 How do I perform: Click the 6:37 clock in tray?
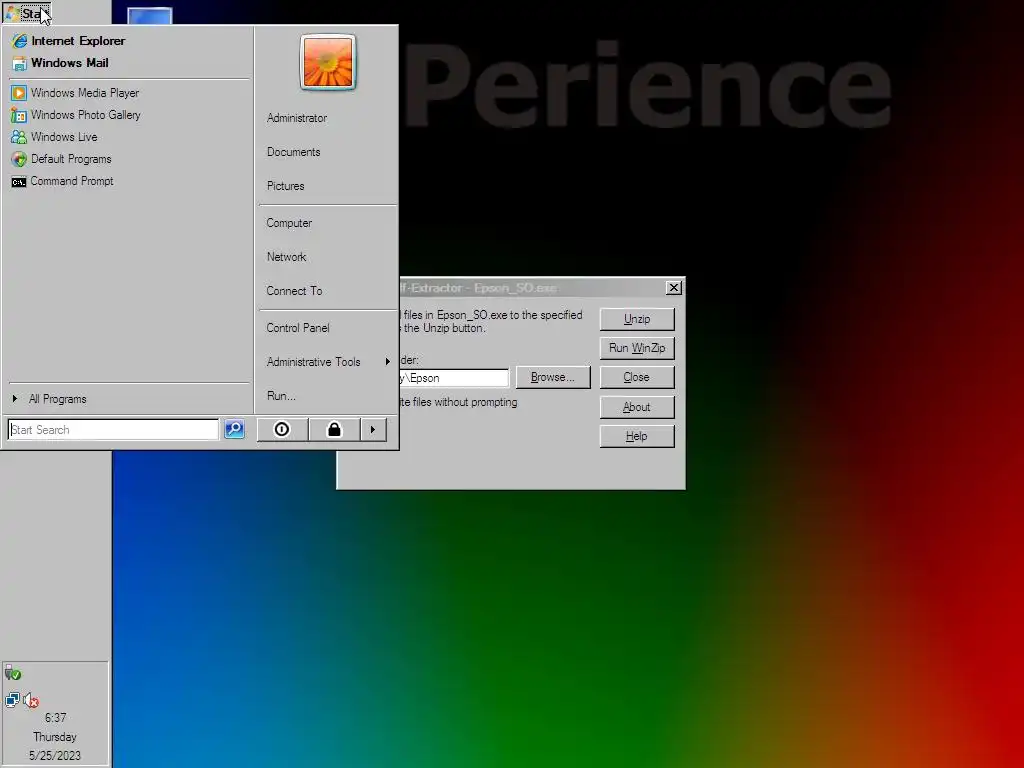click(56, 718)
